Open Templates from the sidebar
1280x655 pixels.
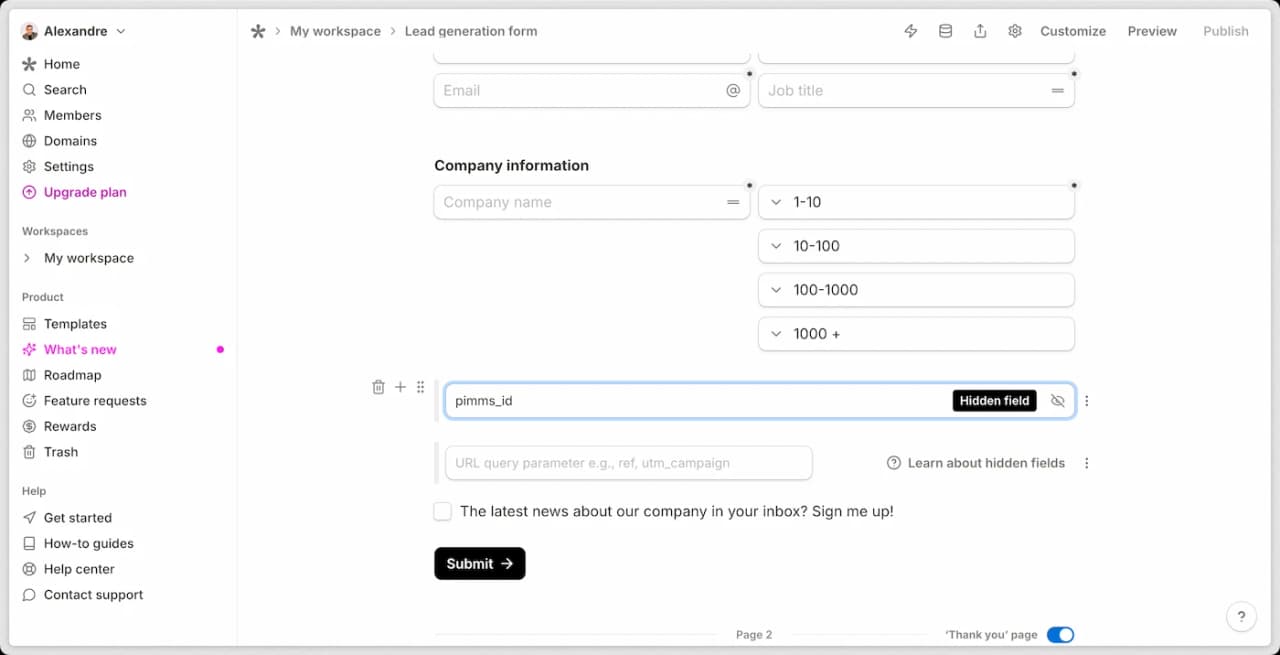point(75,324)
